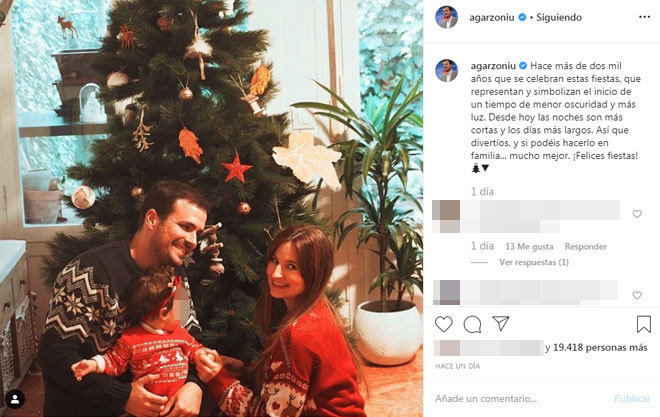This screenshot has height=417, width=660.
Task: Click the Publicar button
Action: click(632, 398)
